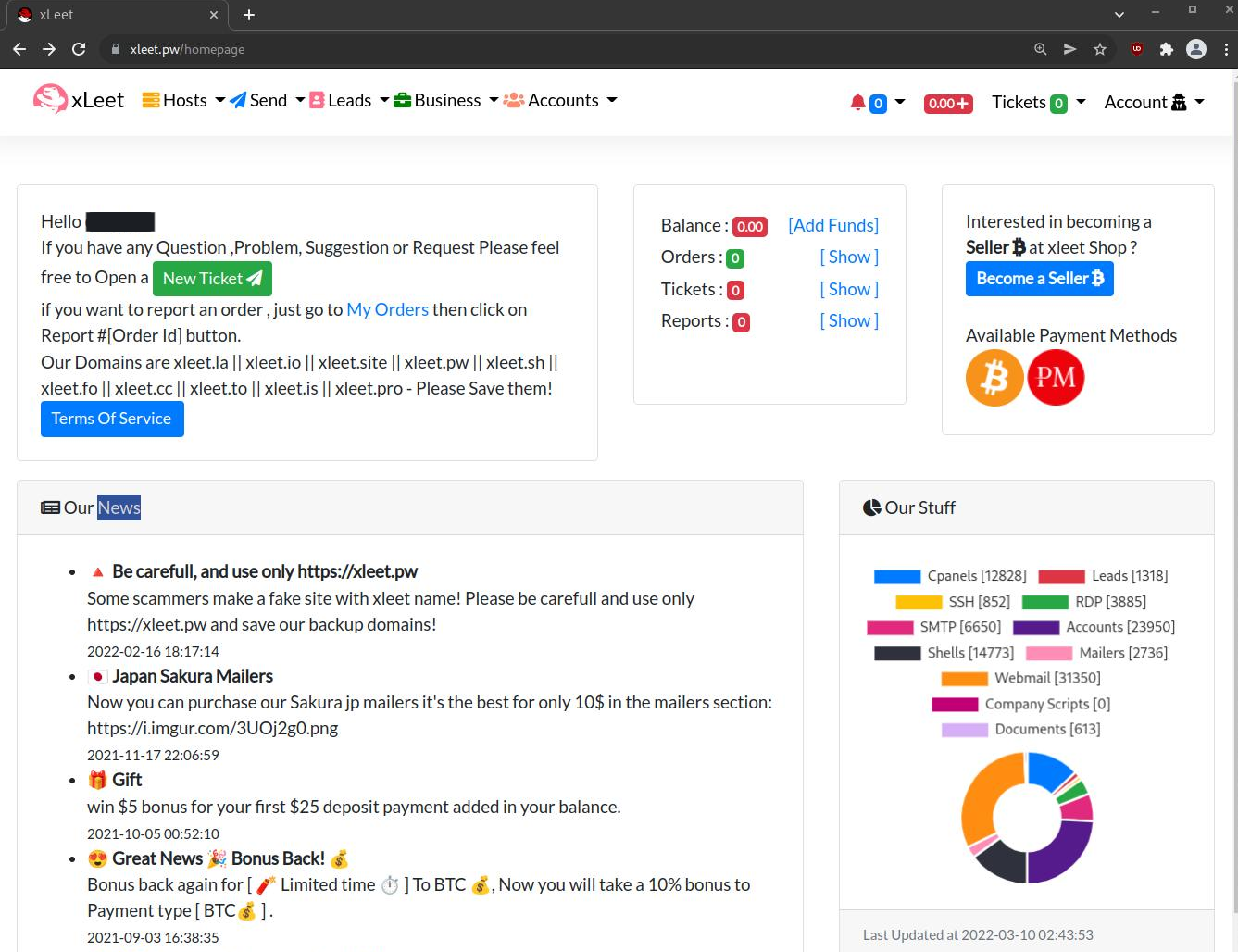Click the Account user icon in navbar
The width and height of the screenshot is (1238, 952).
(x=1179, y=102)
